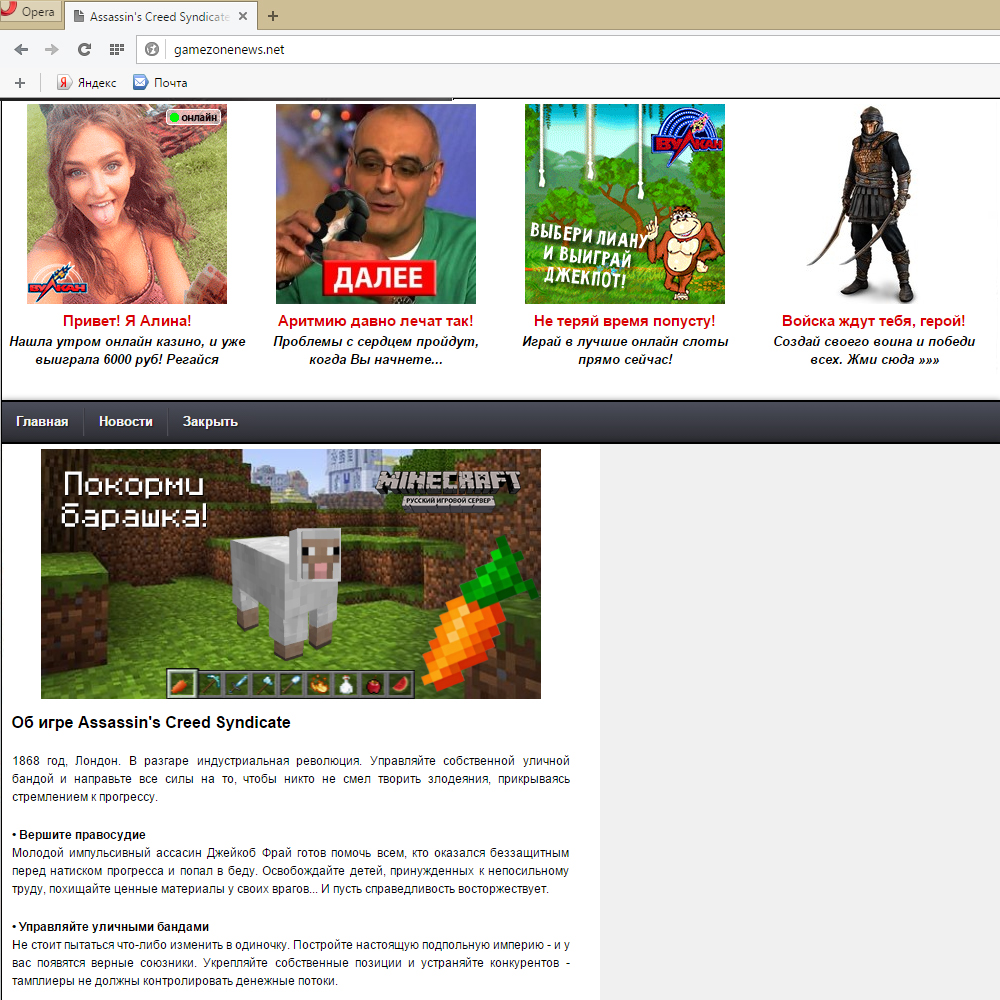1000x1000 pixels.
Task: Open the Новости menu item
Action: click(x=126, y=422)
